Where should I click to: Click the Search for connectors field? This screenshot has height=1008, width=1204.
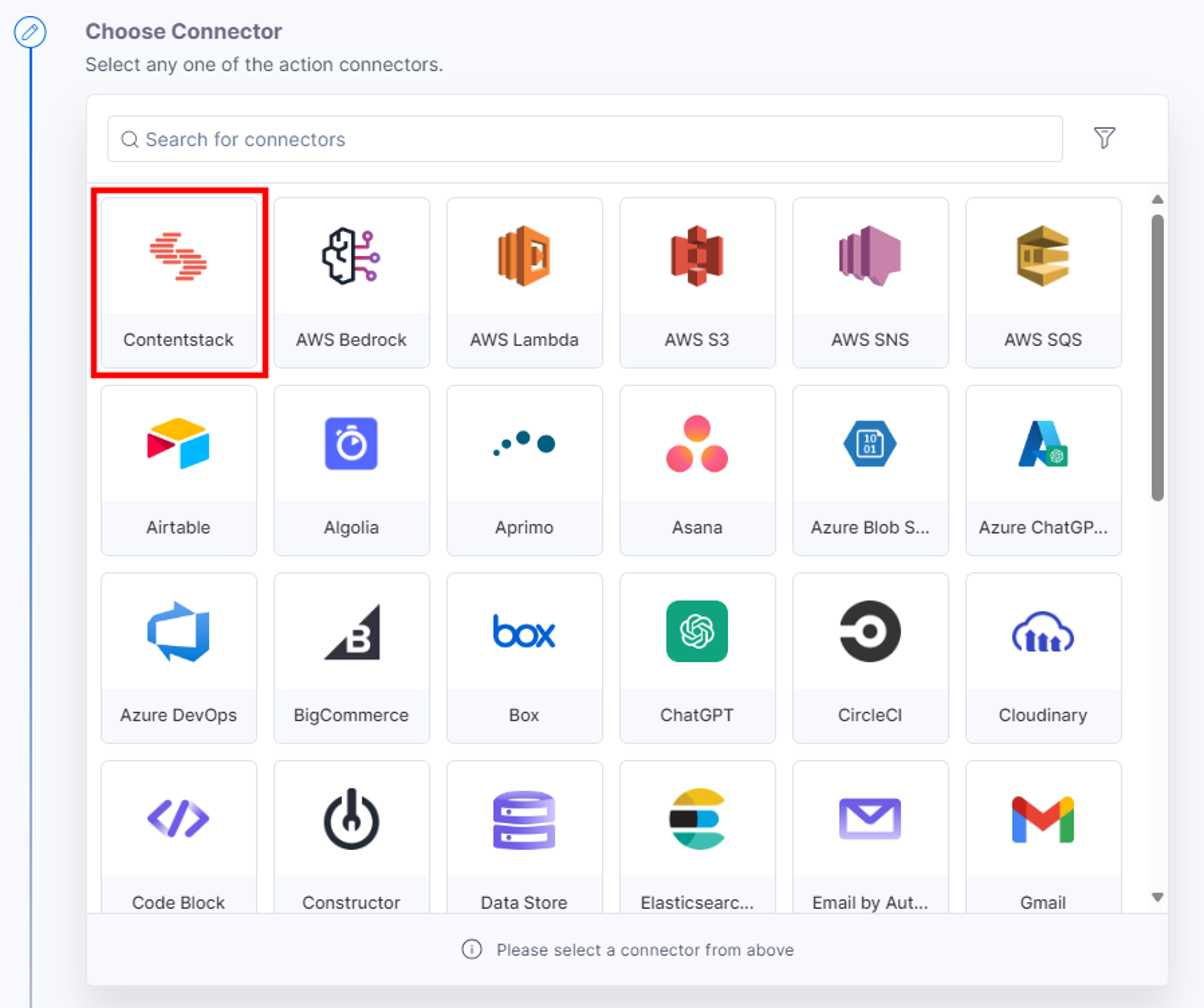tap(585, 139)
